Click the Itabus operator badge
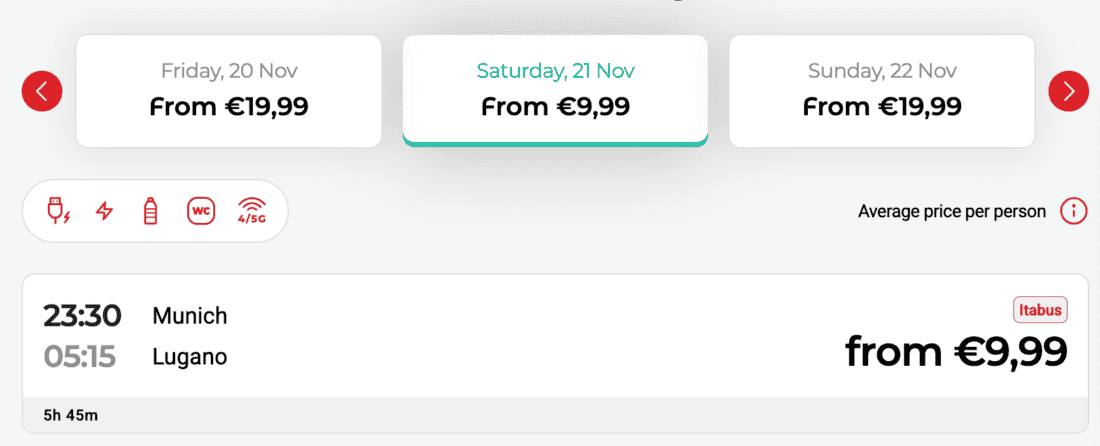Viewport: 1100px width, 446px height. tap(1040, 310)
